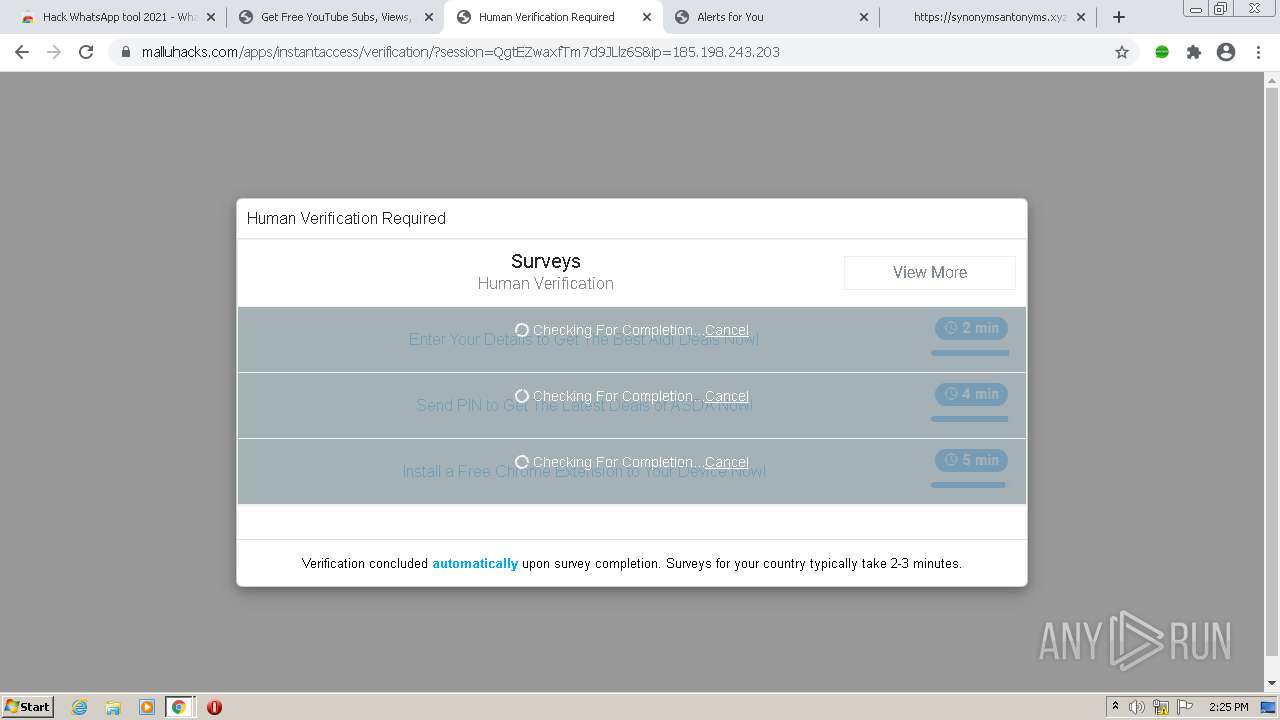Click progress bar under 5 min badge

pyautogui.click(x=968, y=485)
